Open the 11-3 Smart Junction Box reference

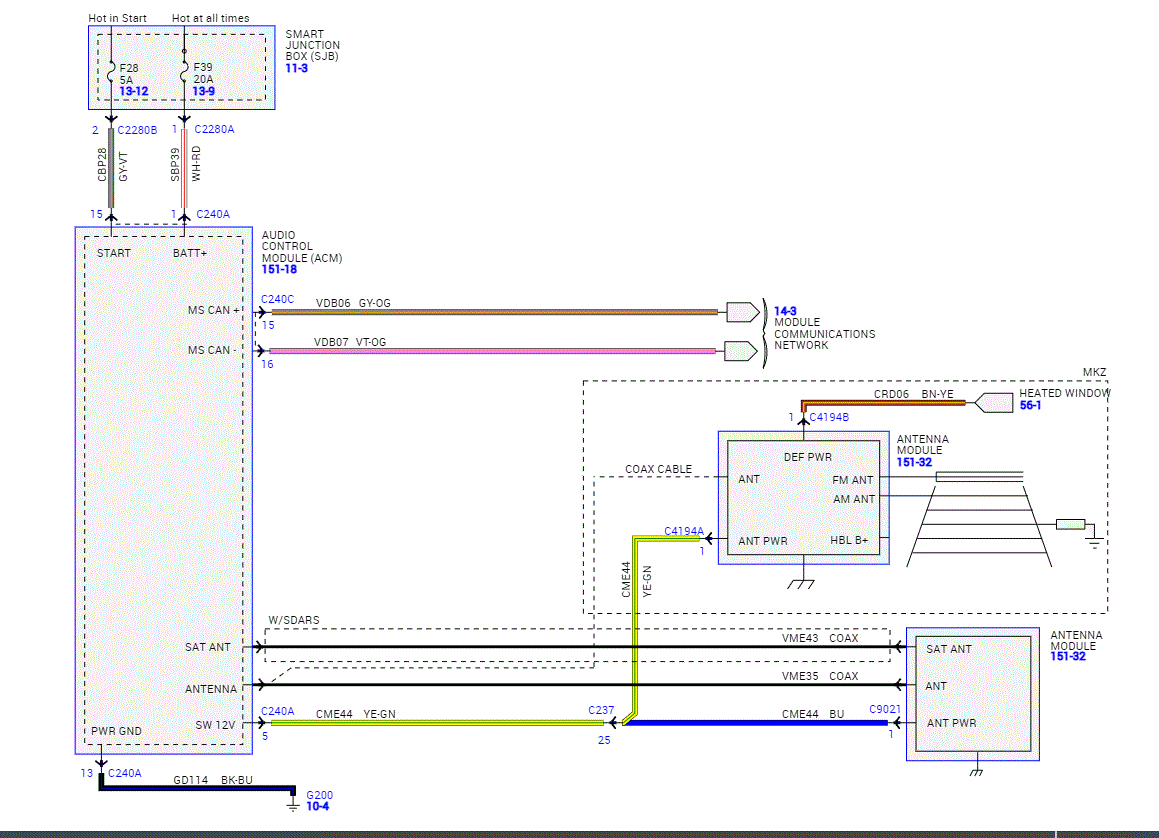tap(298, 68)
